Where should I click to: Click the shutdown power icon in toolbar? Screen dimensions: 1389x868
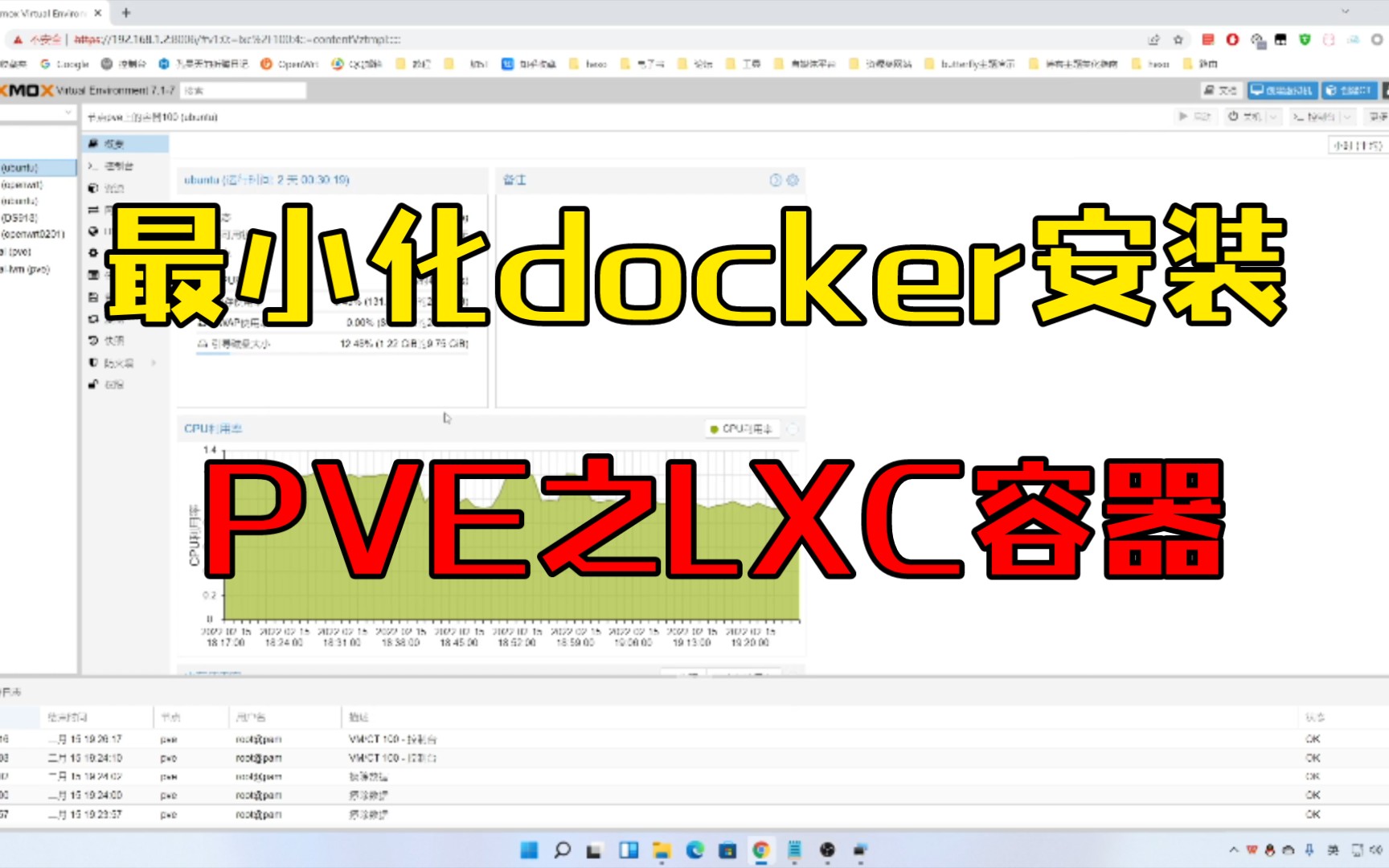click(x=1235, y=117)
